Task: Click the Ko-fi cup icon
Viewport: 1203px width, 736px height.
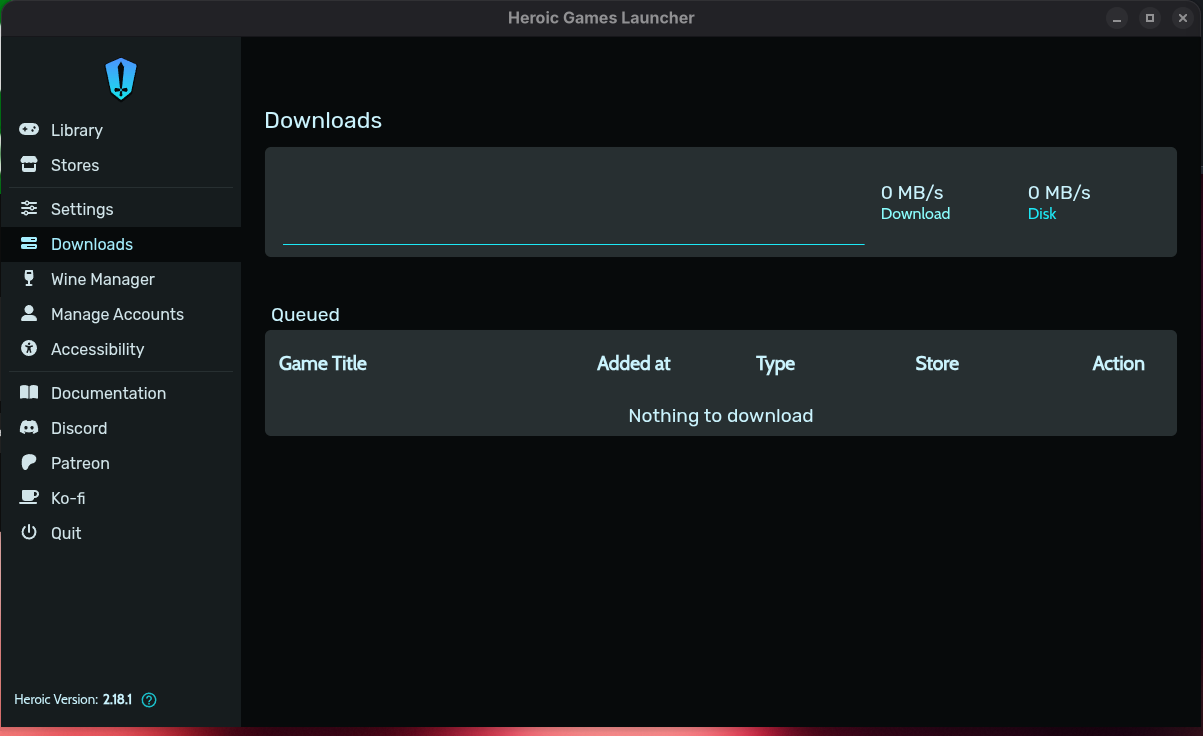Action: coord(30,498)
